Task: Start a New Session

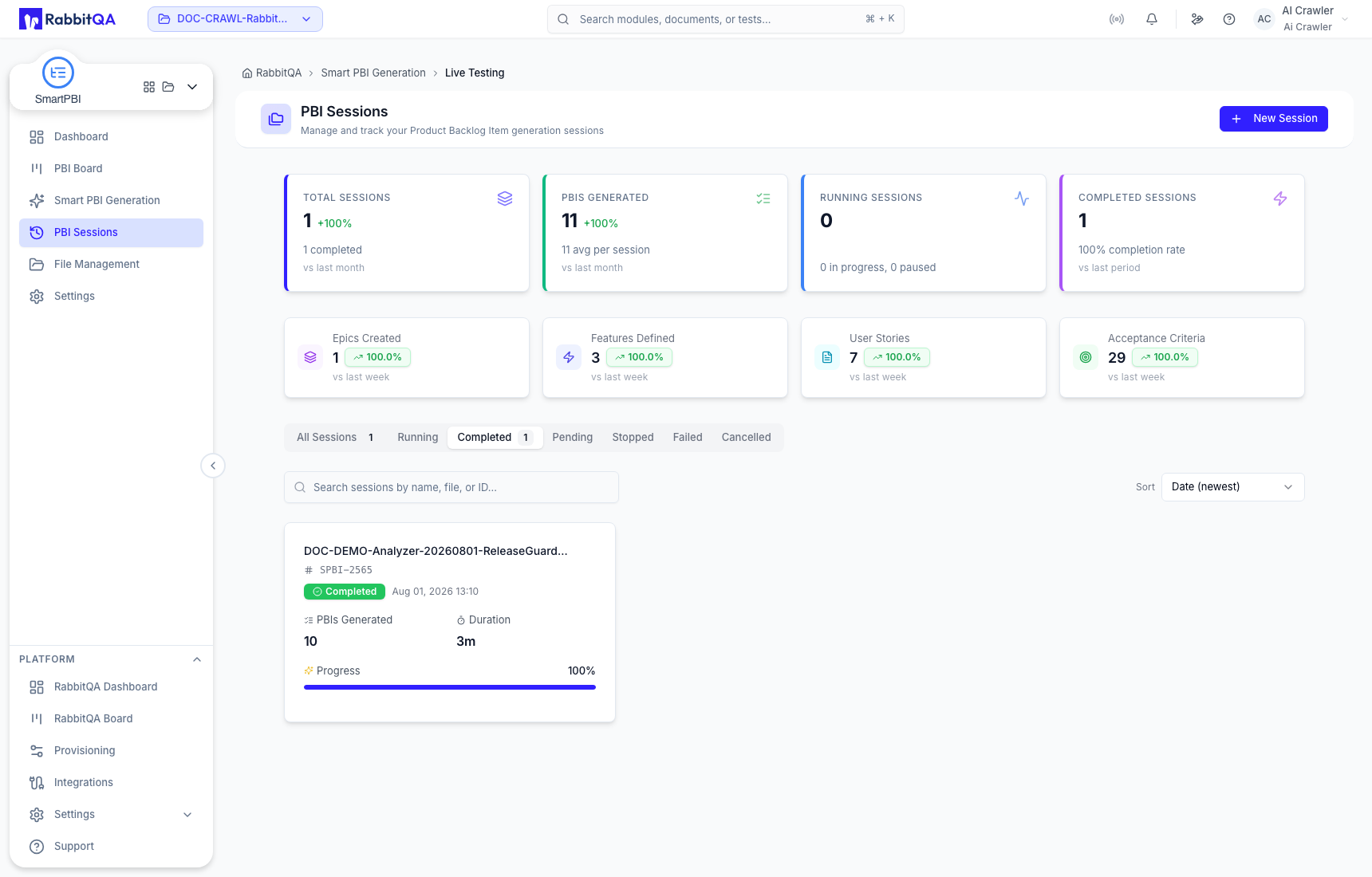Action: click(x=1274, y=119)
